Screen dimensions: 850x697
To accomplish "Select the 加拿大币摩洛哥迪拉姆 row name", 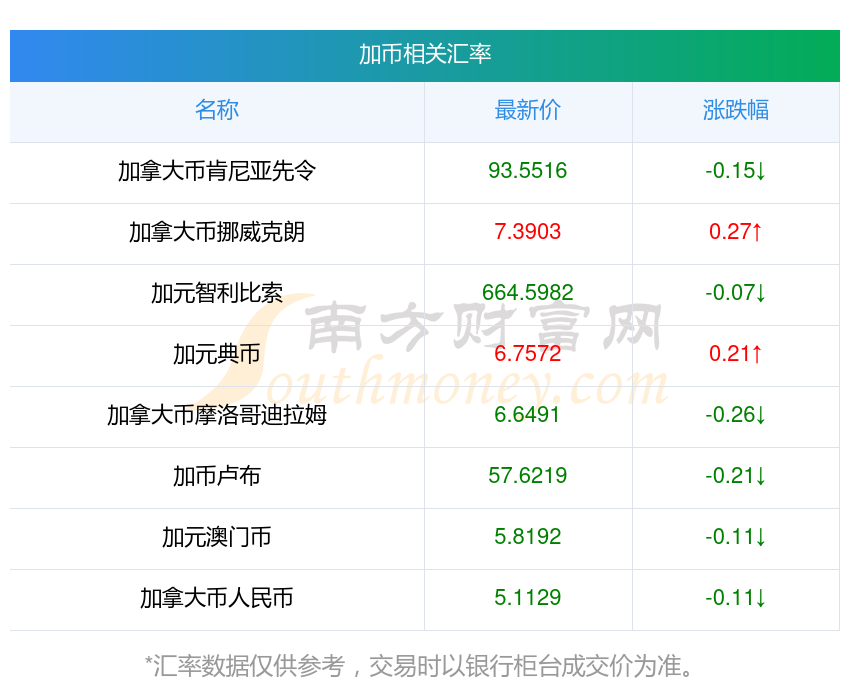I will click(217, 415).
